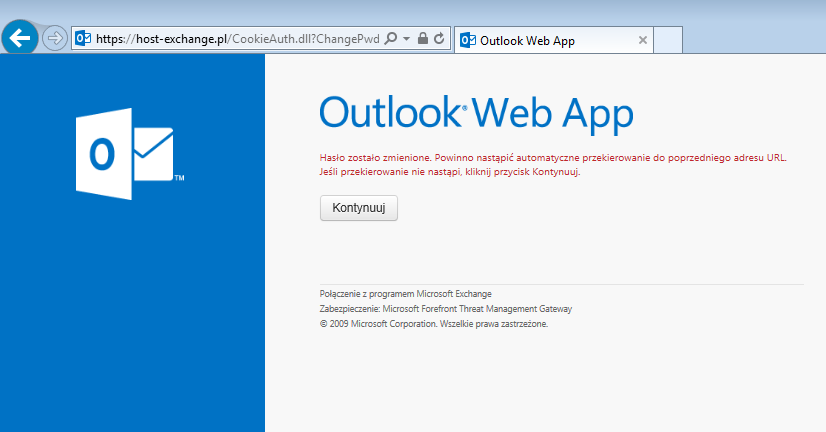Refresh the page with the reload icon
Screen dimensions: 826x432
pos(439,38)
